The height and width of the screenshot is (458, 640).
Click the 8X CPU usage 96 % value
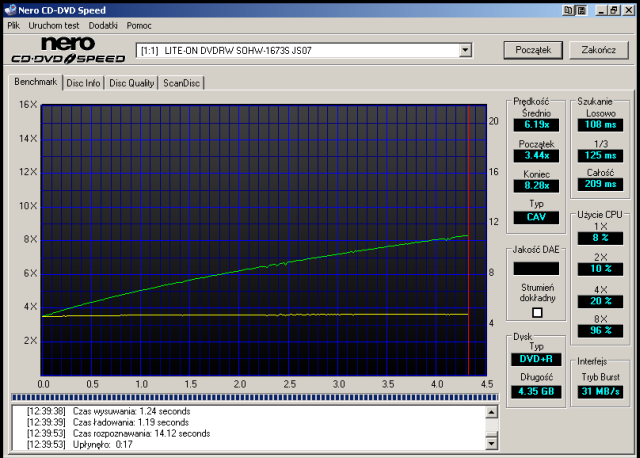pyautogui.click(x=600, y=331)
